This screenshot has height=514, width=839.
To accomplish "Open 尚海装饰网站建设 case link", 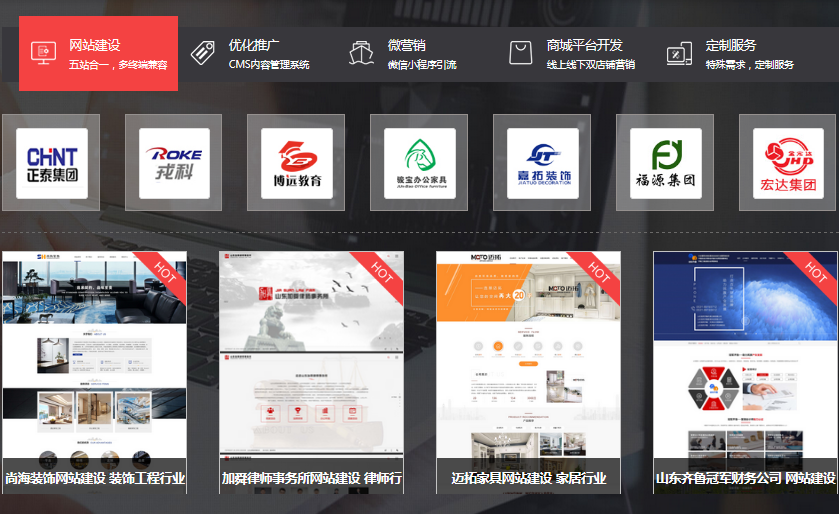I will (x=95, y=478).
